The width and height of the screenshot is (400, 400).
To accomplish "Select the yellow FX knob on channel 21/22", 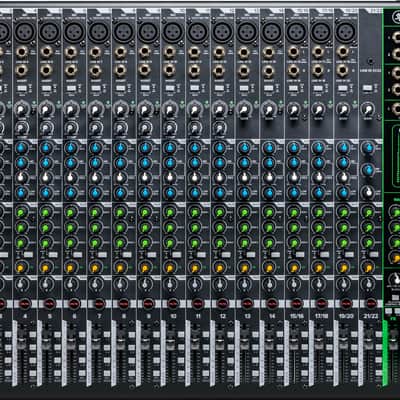I will (368, 268).
